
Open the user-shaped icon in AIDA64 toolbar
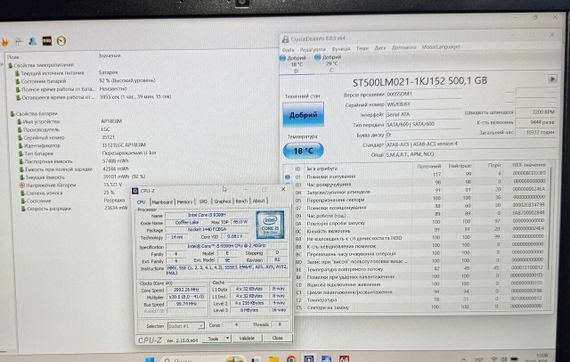[x=32, y=41]
